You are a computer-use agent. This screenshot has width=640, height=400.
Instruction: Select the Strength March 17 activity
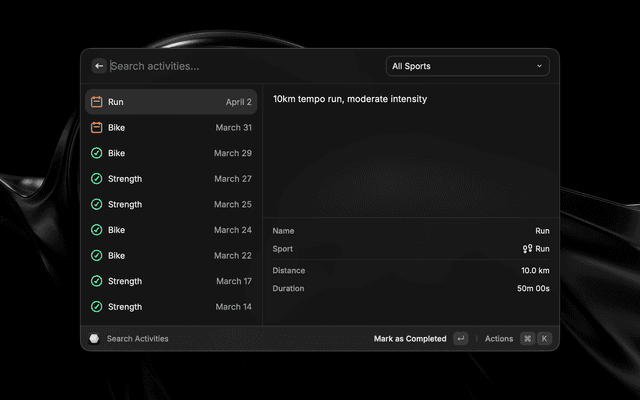click(171, 281)
